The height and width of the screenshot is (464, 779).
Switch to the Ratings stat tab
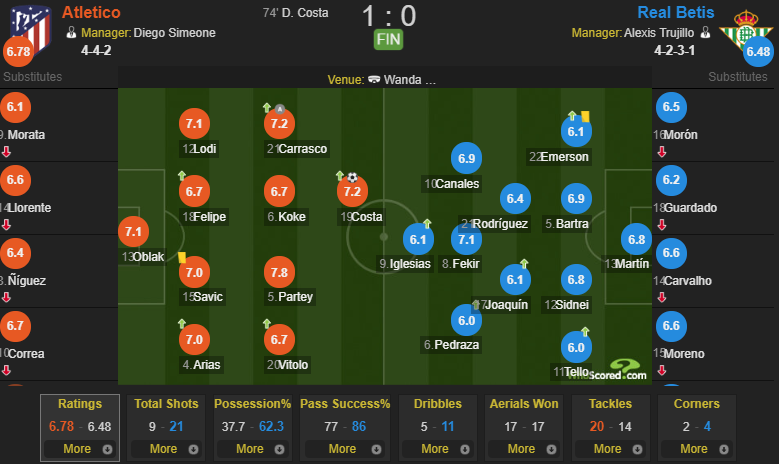tap(80, 404)
